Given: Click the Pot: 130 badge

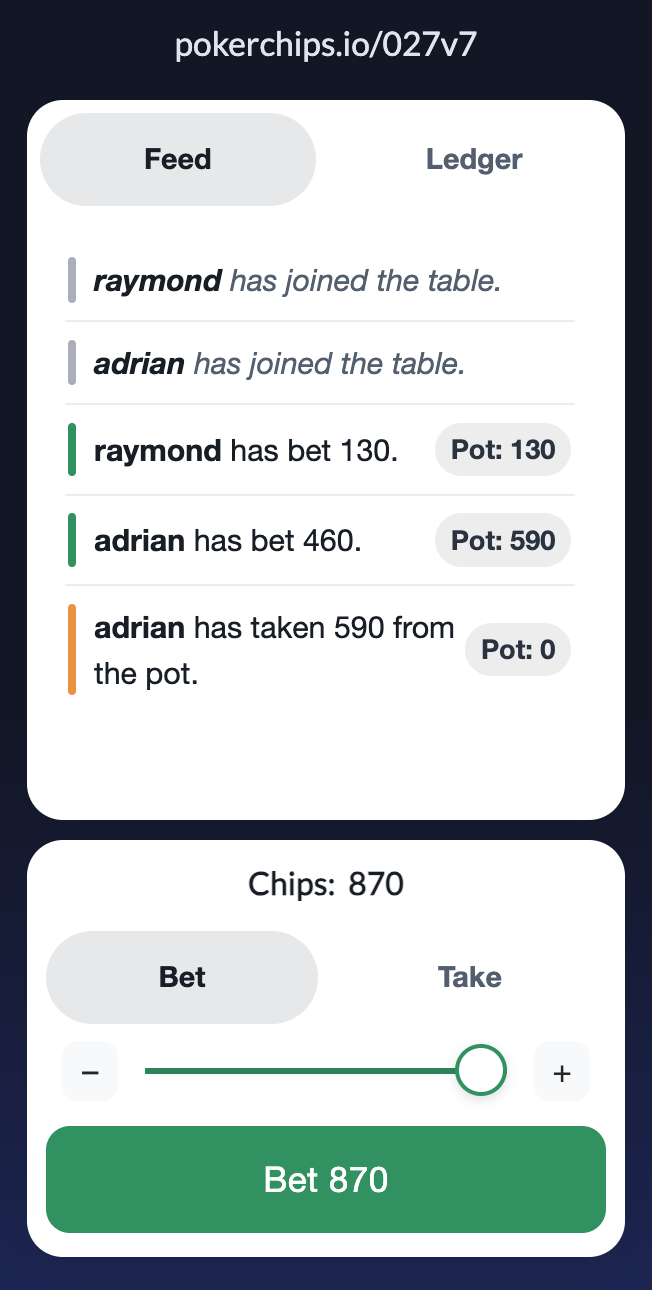Looking at the screenshot, I should click(502, 449).
